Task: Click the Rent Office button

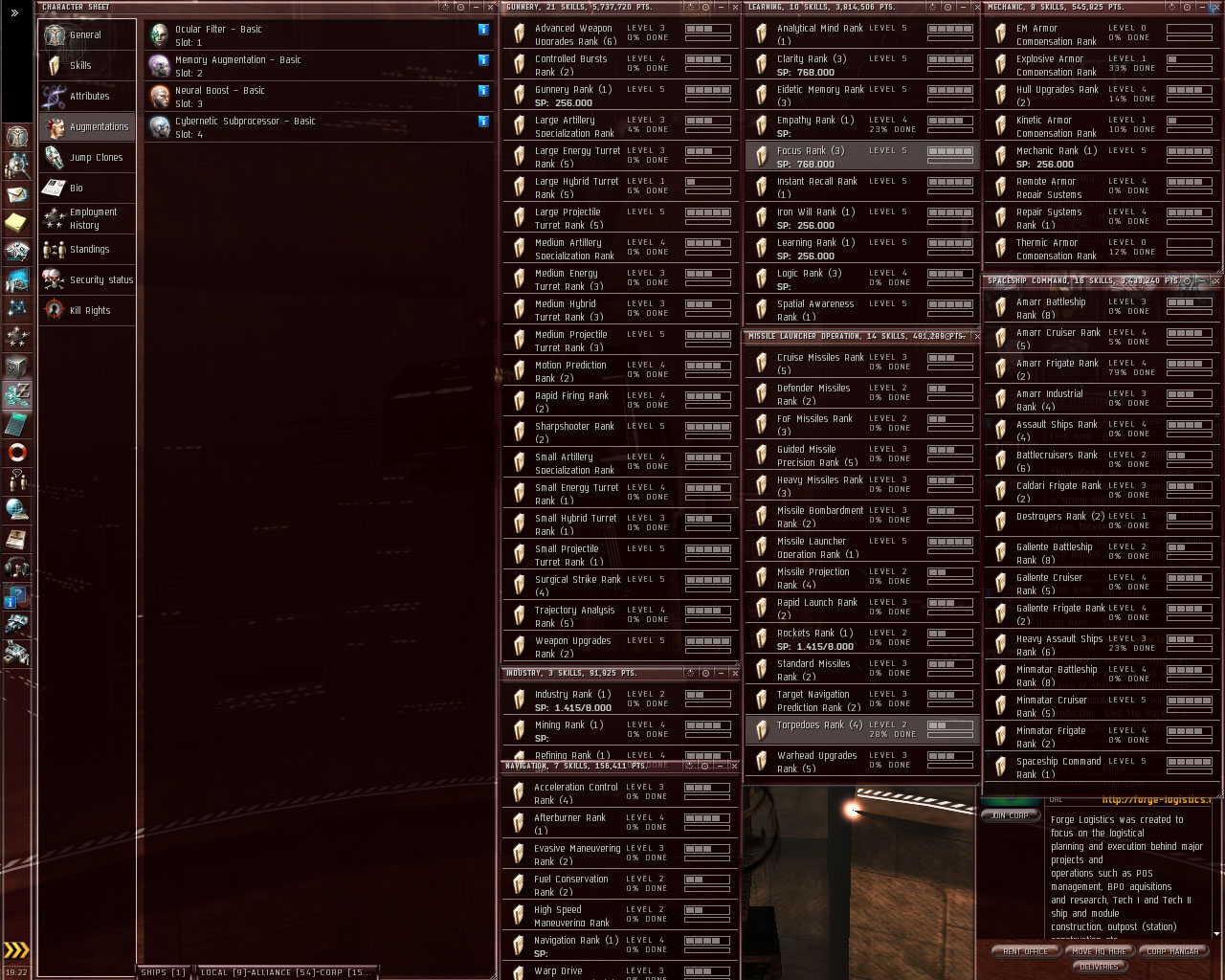Action: (x=1025, y=951)
